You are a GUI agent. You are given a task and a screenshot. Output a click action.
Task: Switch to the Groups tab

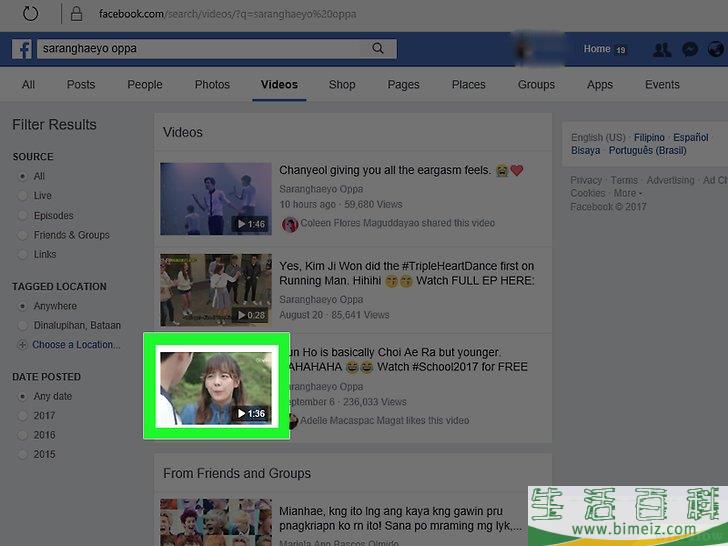(536, 84)
